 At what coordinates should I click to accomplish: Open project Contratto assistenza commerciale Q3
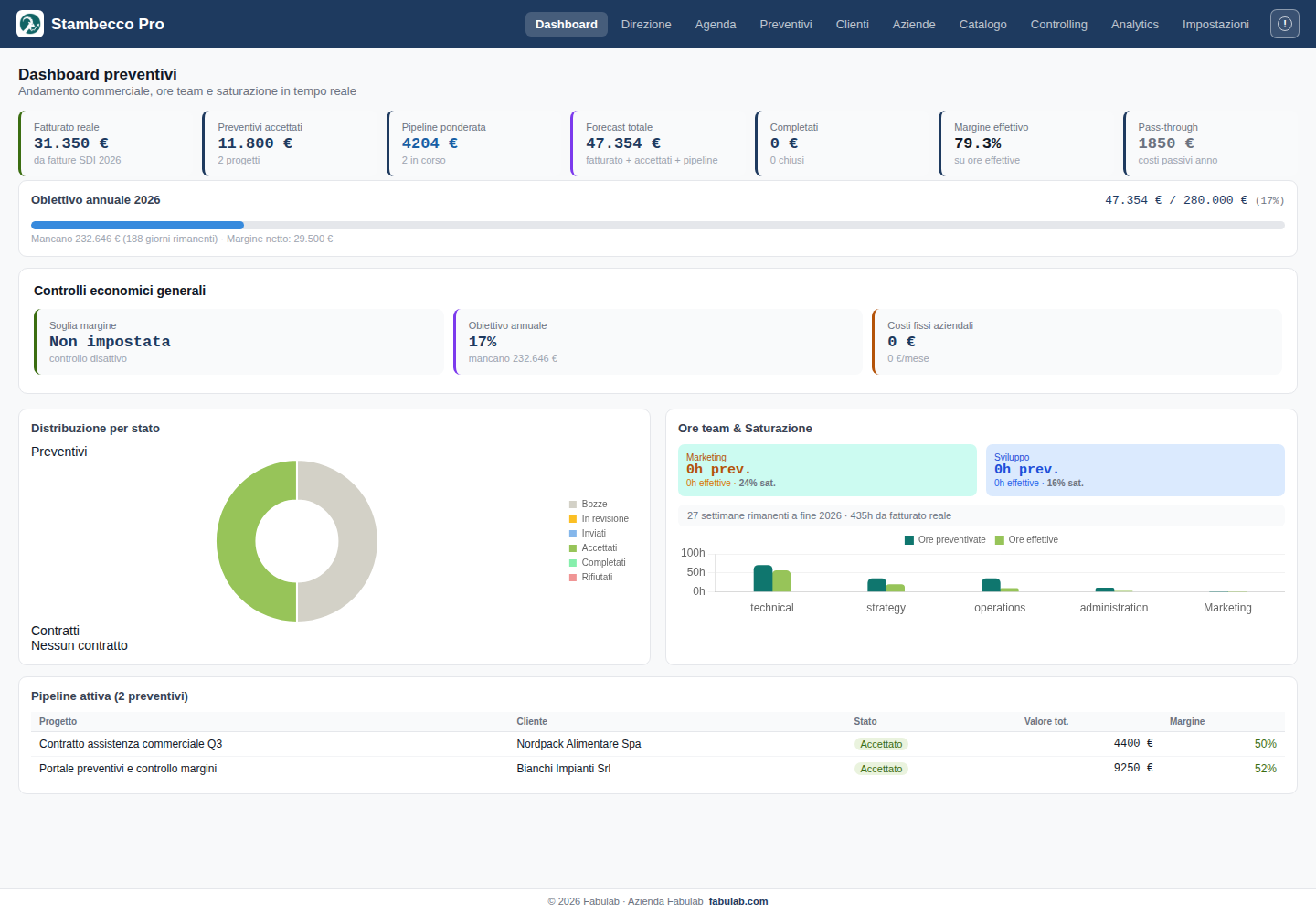(131, 744)
